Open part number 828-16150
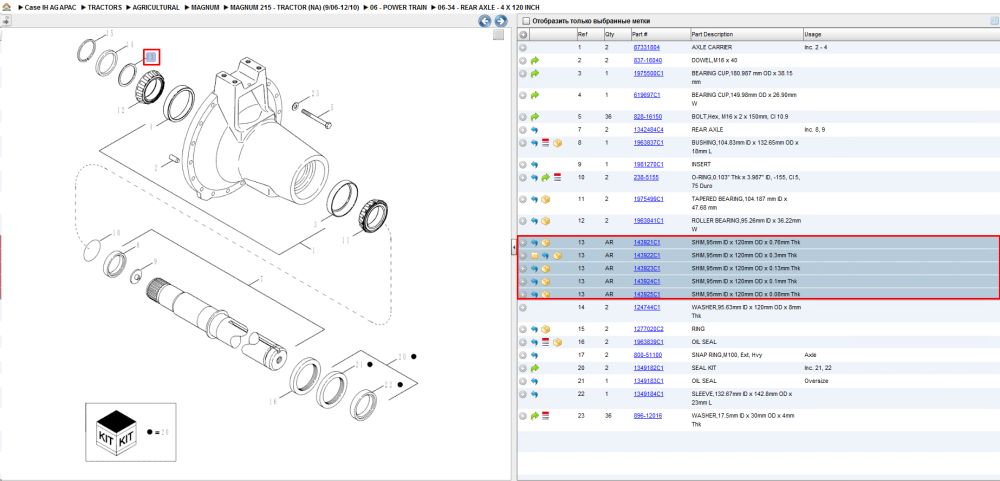This screenshot has height=481, width=1000. pyautogui.click(x=647, y=117)
